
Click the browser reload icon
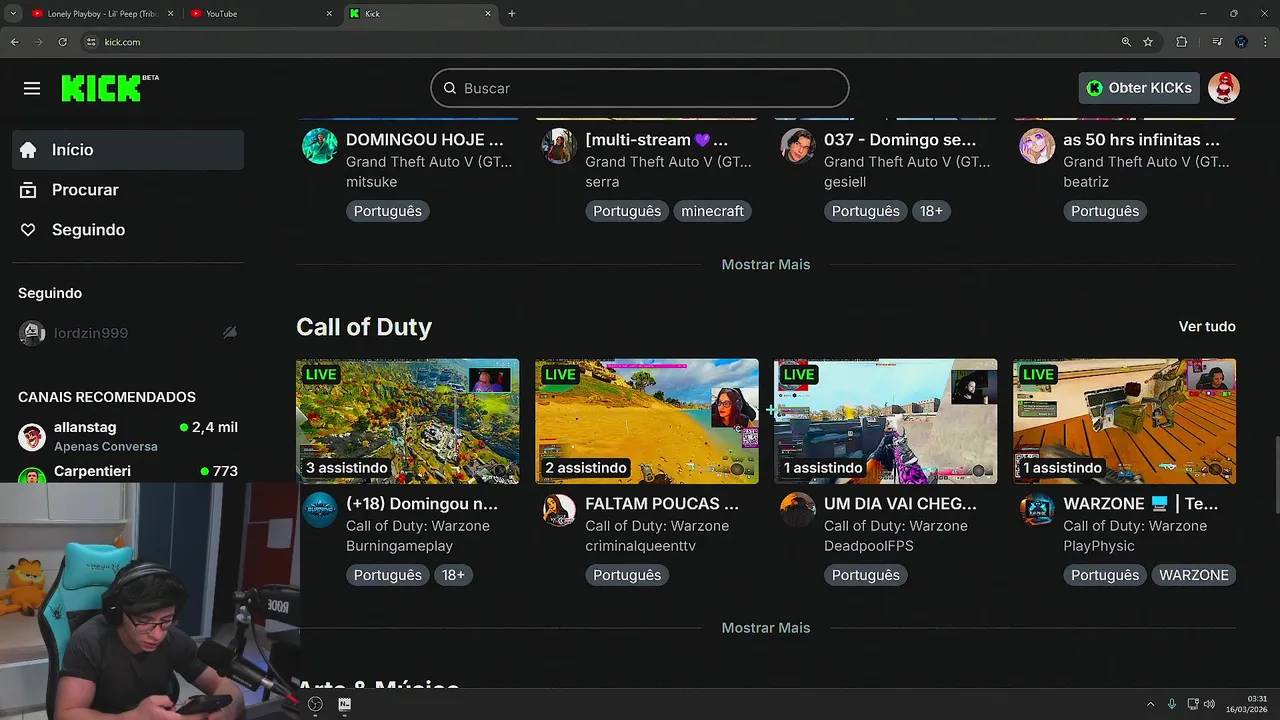coord(62,42)
